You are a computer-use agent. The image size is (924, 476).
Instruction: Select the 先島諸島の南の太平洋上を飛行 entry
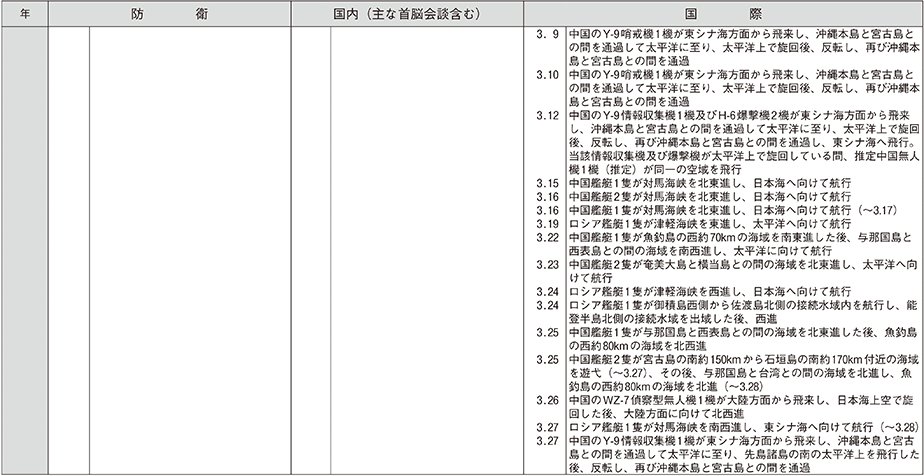pyautogui.click(x=744, y=455)
